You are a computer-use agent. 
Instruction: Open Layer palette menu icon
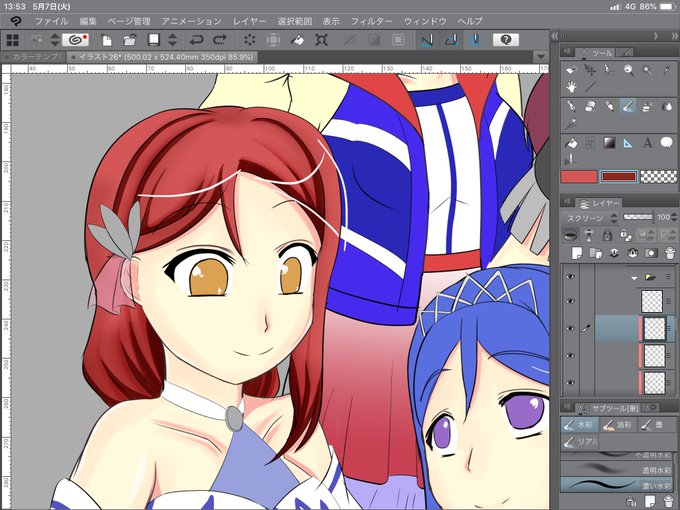(568, 202)
